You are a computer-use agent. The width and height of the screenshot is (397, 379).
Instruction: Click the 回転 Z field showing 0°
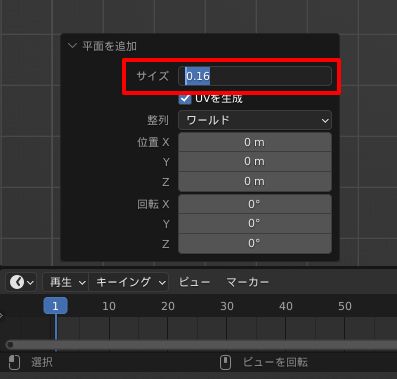(x=255, y=243)
